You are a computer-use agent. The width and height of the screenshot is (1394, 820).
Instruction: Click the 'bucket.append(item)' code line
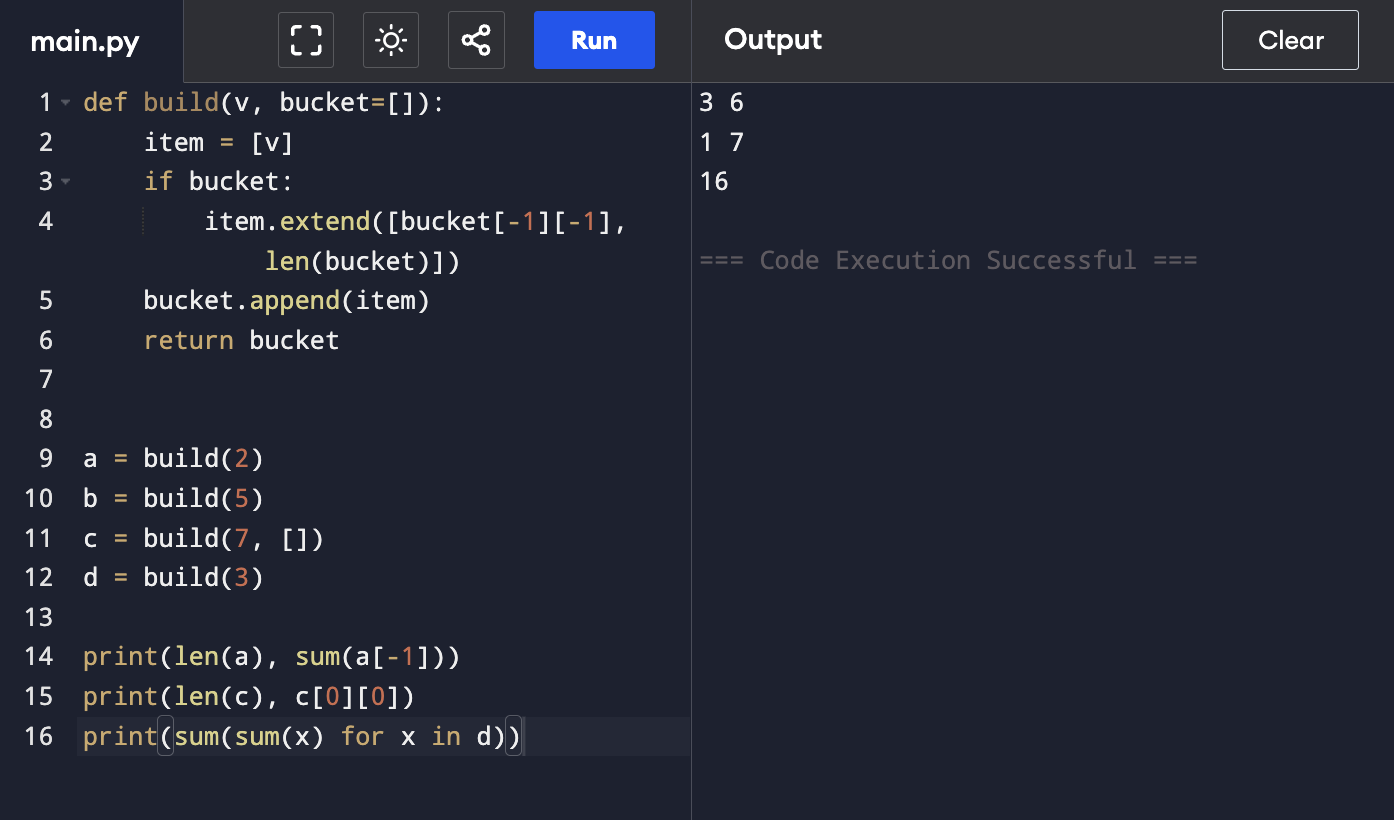(286, 301)
